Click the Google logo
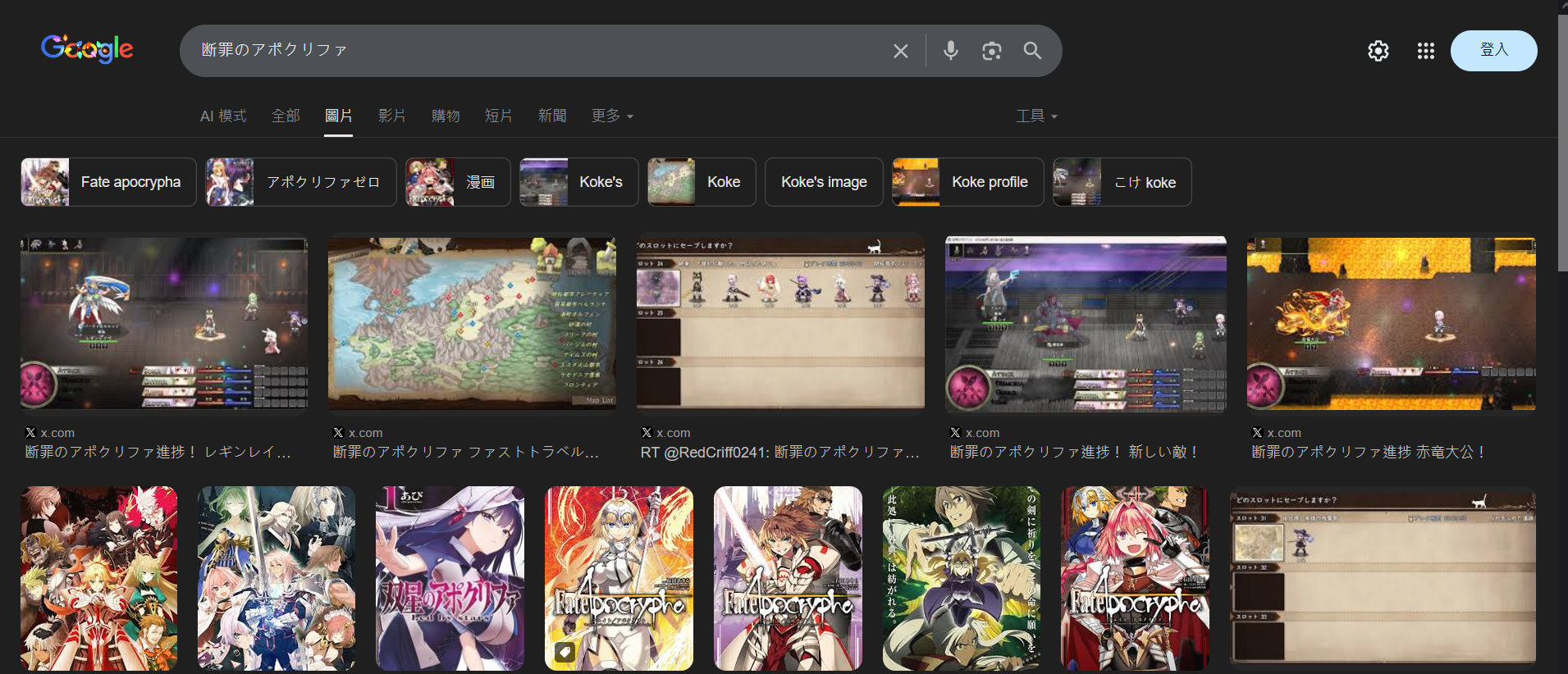Viewport: 1568px width, 674px height. pyautogui.click(x=87, y=49)
